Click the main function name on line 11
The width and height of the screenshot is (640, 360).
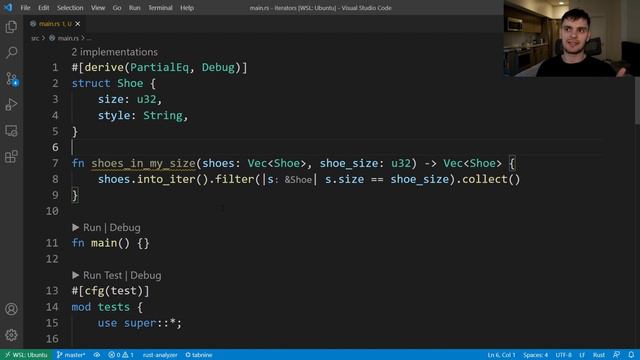(x=104, y=243)
